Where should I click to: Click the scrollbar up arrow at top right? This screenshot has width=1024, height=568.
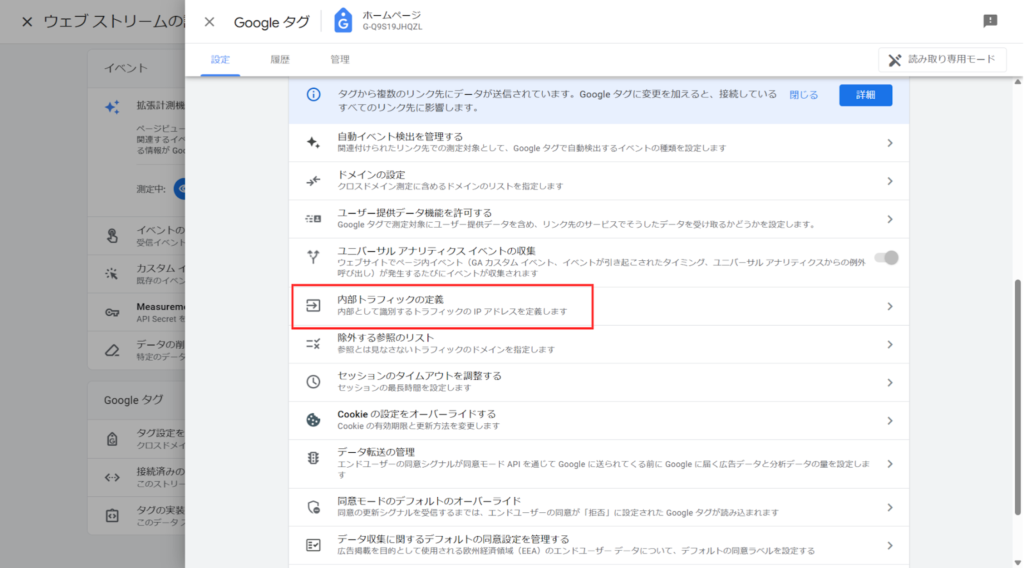1017,82
